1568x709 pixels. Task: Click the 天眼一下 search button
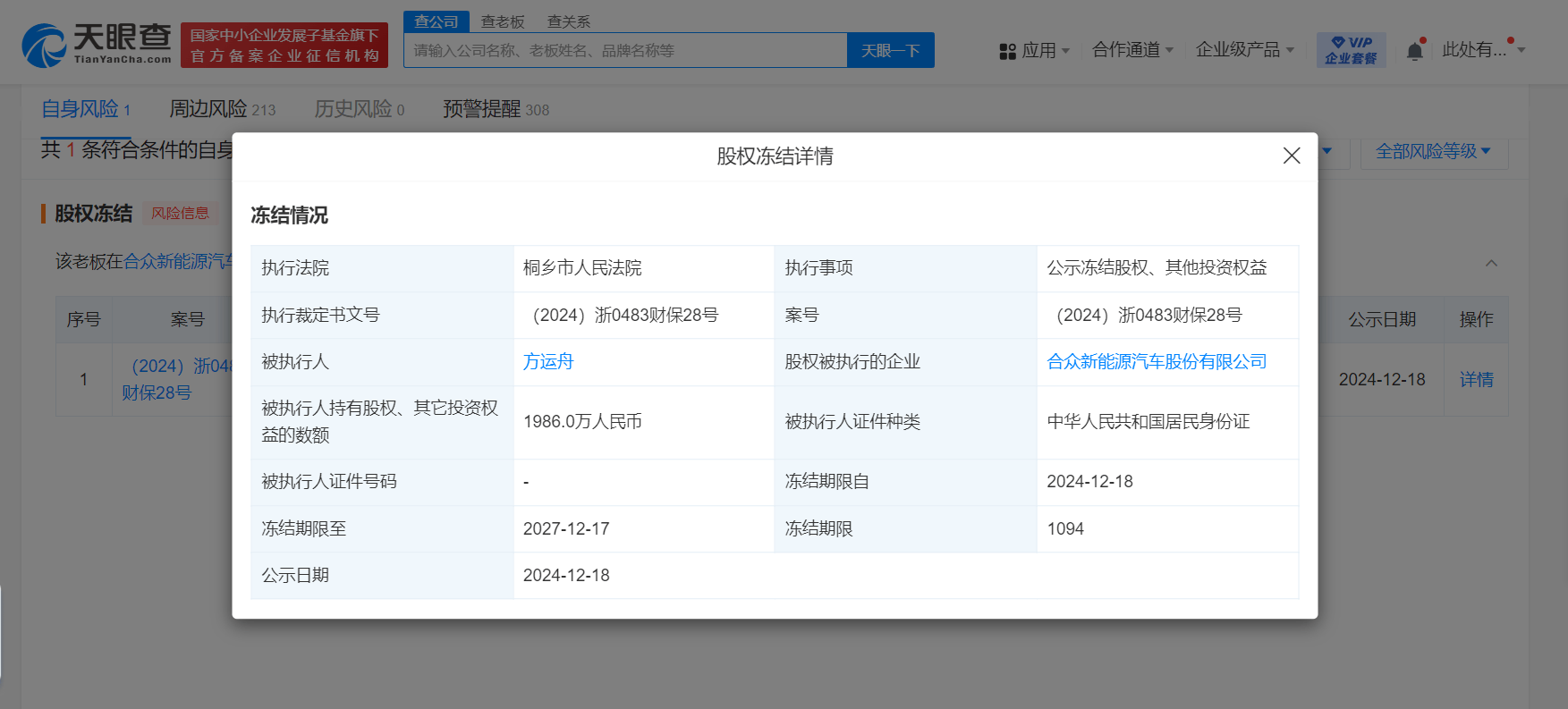(891, 50)
